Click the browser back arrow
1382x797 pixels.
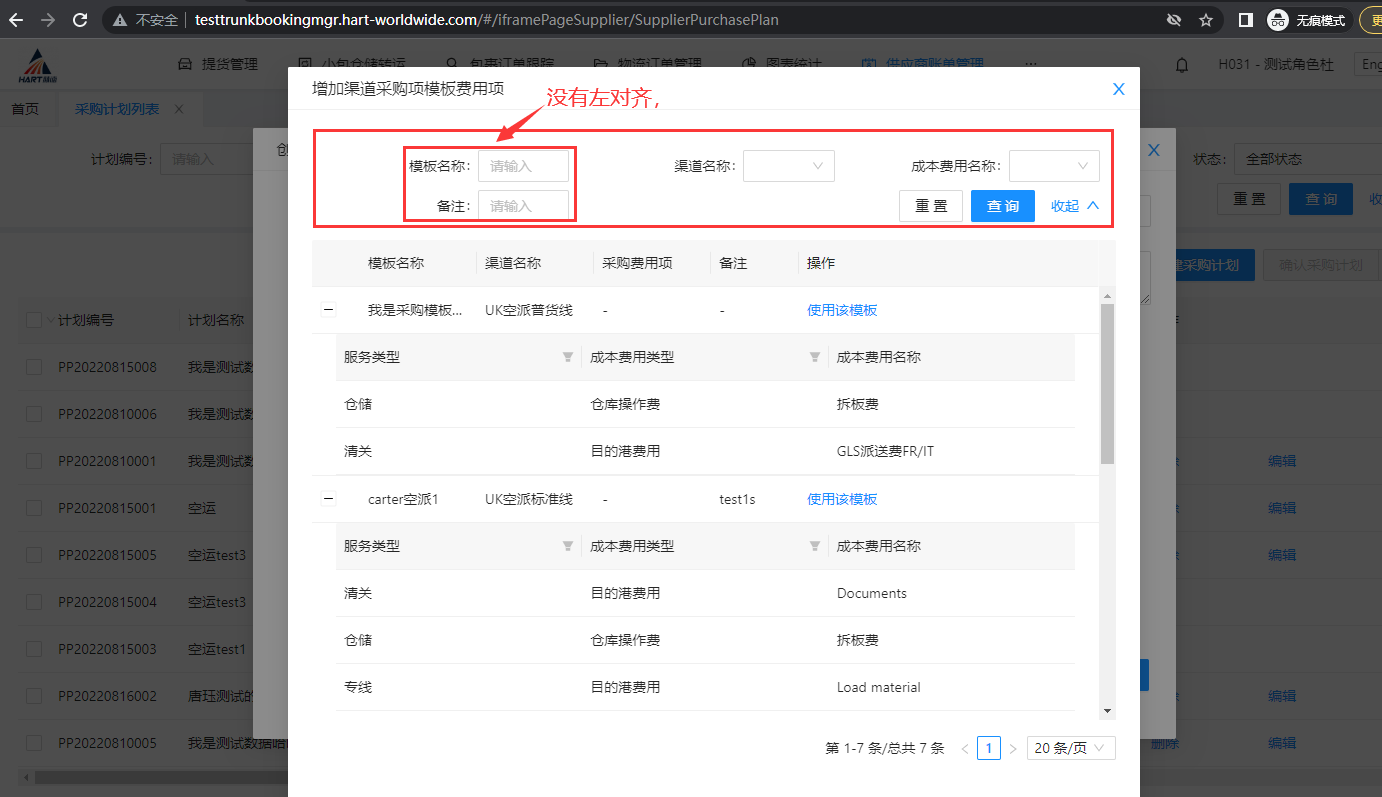coord(16,19)
